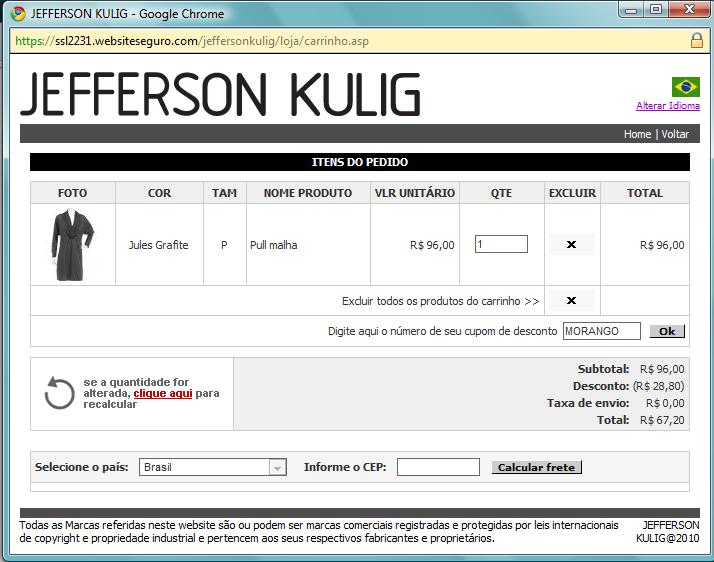Click the 'EXCLUIR' column header
This screenshot has height=562, width=714.
[x=572, y=193]
